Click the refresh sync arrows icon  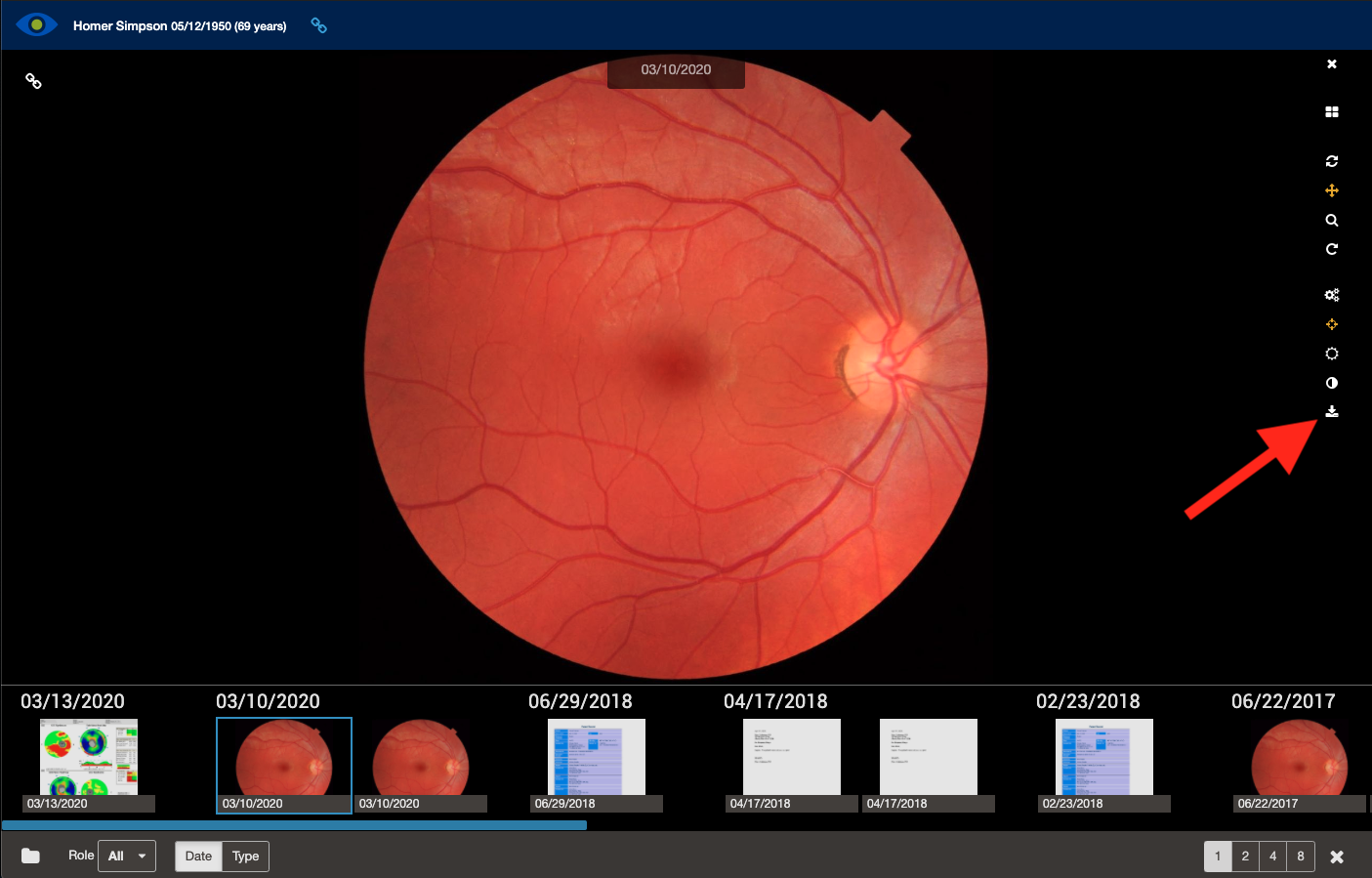click(x=1331, y=161)
